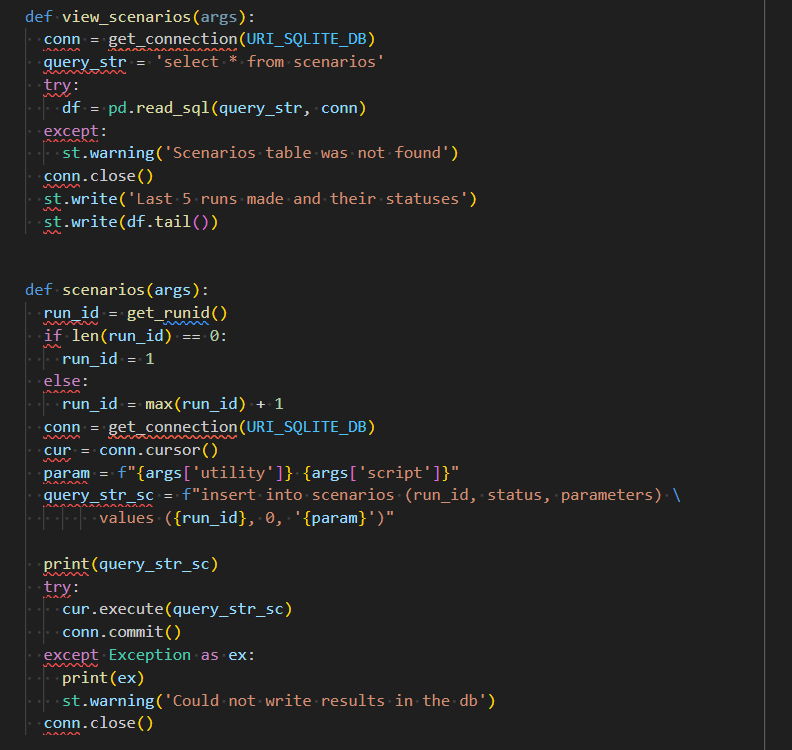Viewport: 792px width, 750px height.
Task: Click bare 'except:' keyword in view_scenarios
Action: pyautogui.click(x=71, y=131)
